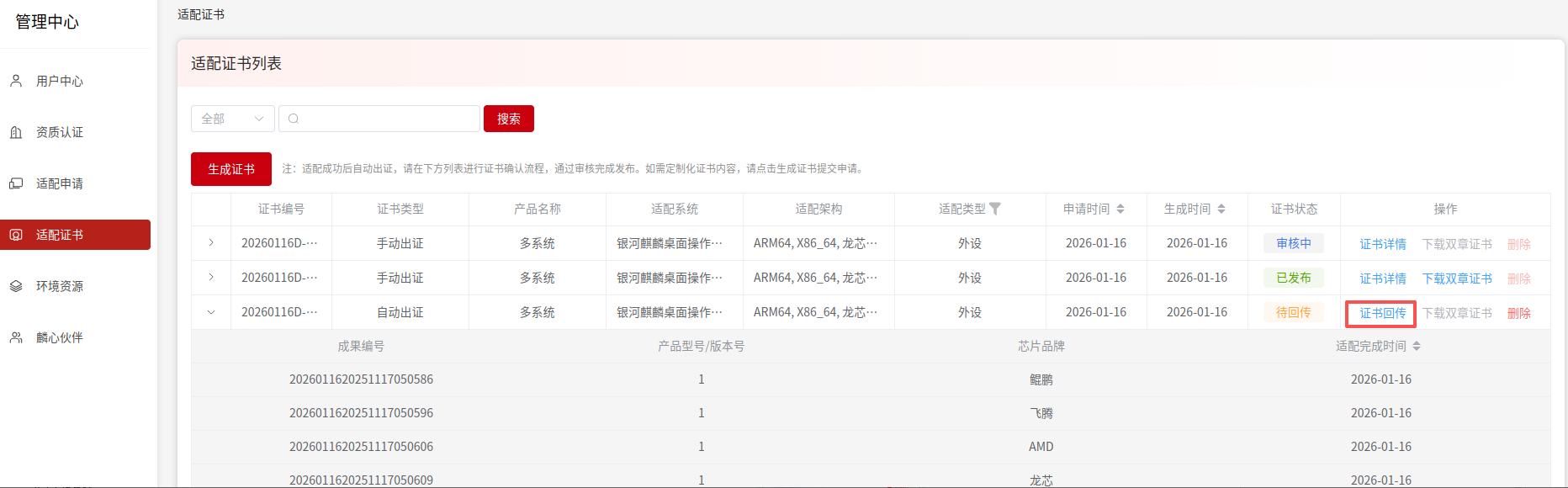The image size is (1568, 488).
Task: Collapse the expanded third certificate row
Action: pyautogui.click(x=211, y=312)
